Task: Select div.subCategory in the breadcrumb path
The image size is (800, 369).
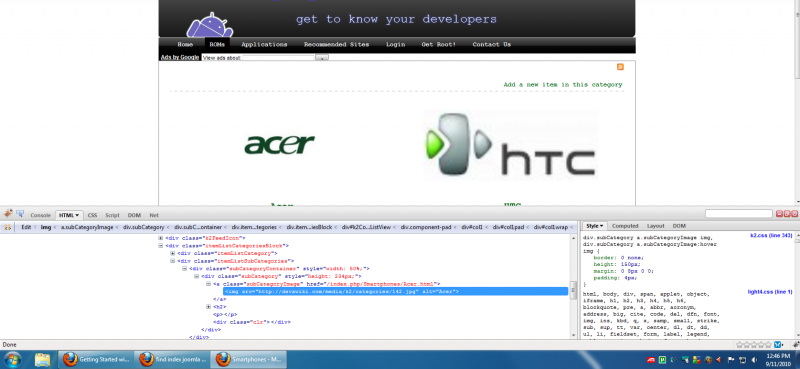Action: pyautogui.click(x=143, y=227)
